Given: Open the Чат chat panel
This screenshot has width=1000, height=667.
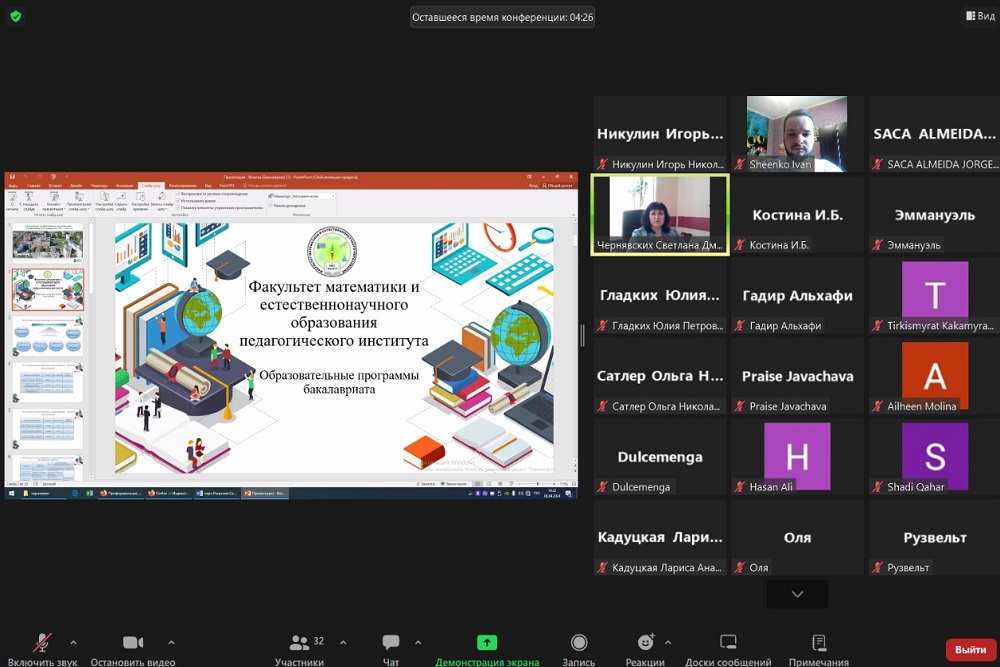Looking at the screenshot, I should tap(391, 643).
